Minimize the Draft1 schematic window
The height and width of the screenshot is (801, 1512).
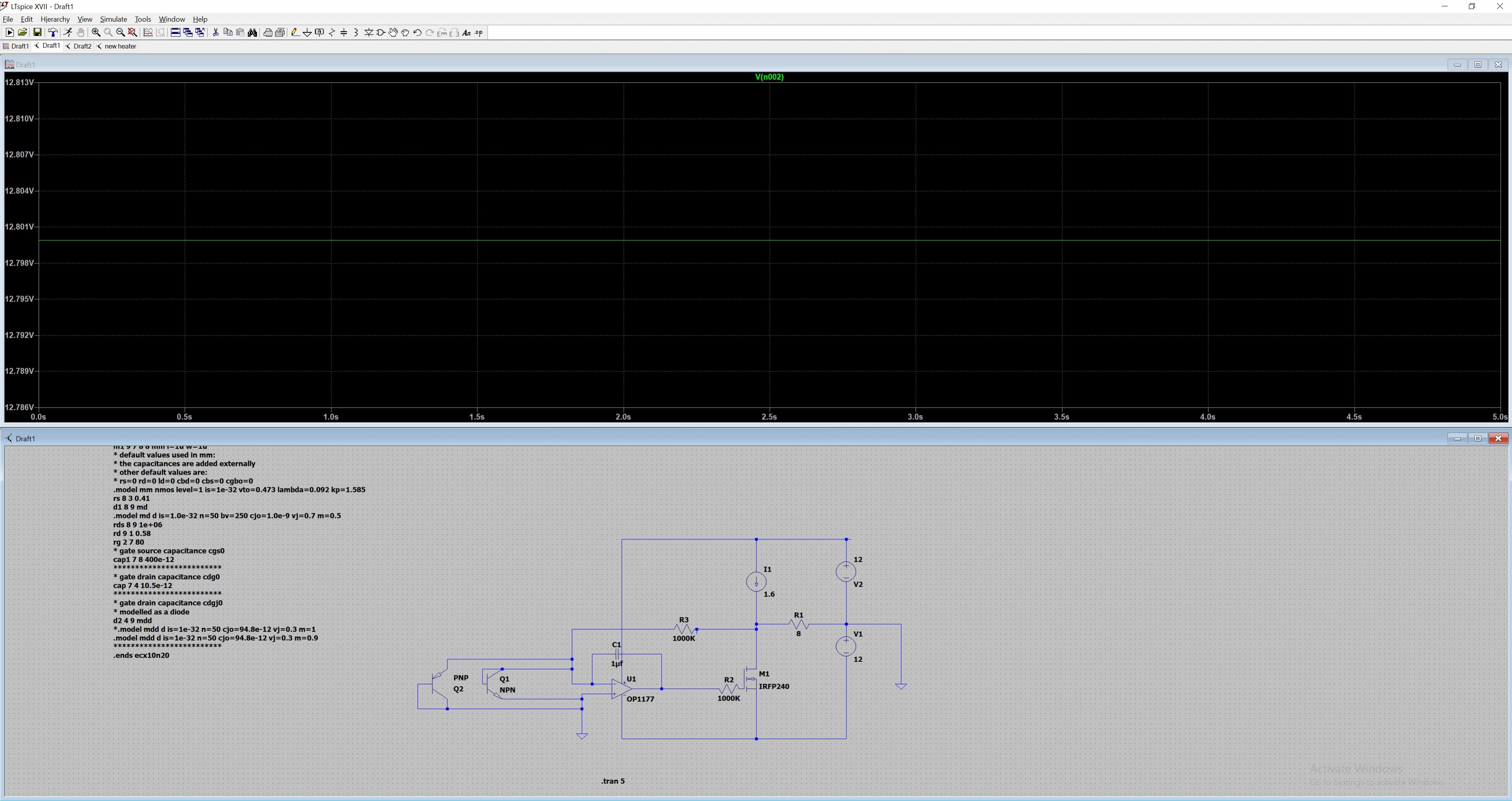[1457, 438]
